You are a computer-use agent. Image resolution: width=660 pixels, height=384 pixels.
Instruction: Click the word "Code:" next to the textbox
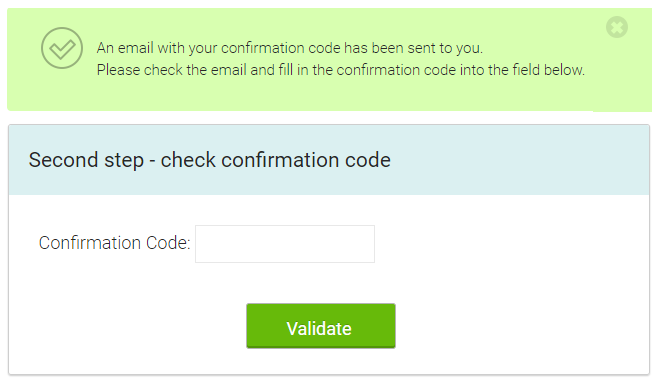[x=168, y=243]
